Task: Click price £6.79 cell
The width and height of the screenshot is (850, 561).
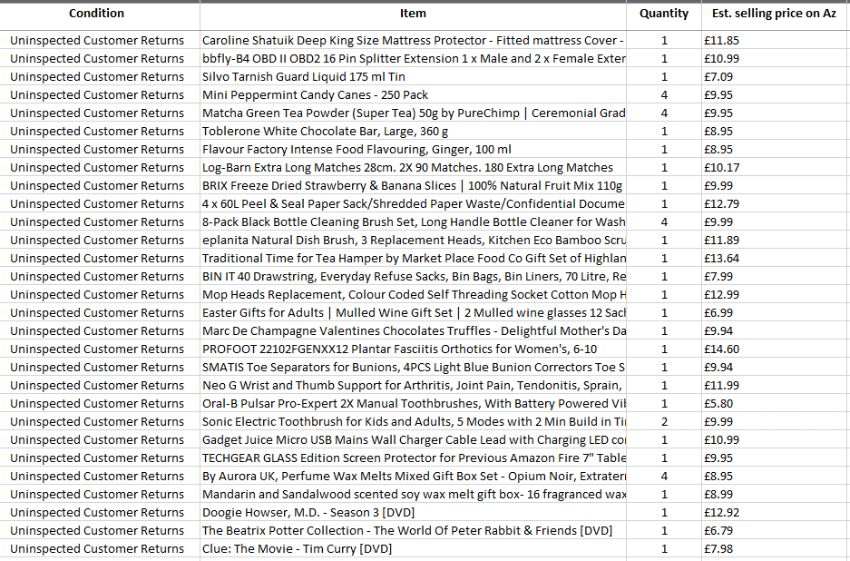Action: 775,531
